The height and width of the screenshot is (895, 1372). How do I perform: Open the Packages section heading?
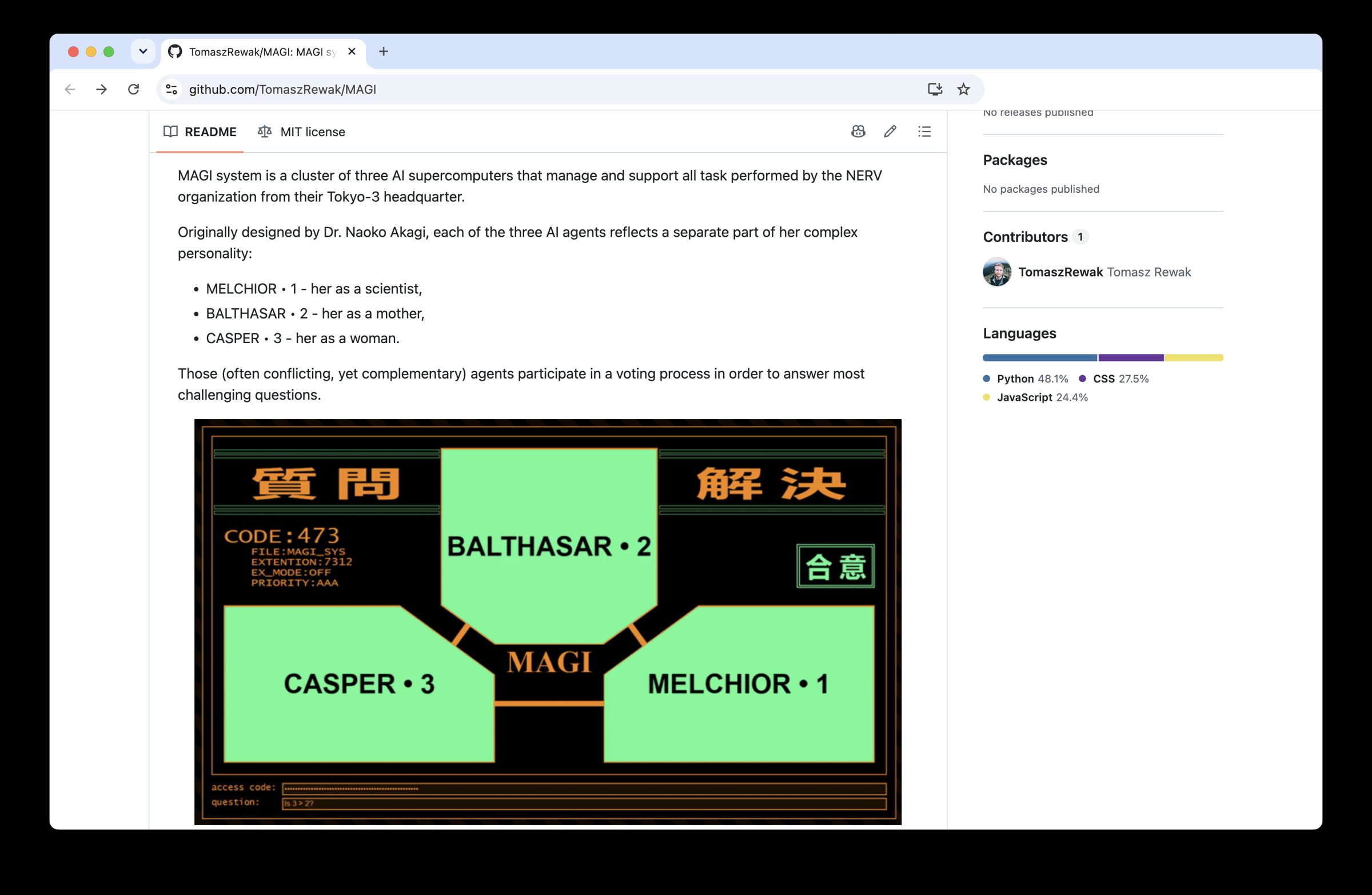[x=1015, y=160]
